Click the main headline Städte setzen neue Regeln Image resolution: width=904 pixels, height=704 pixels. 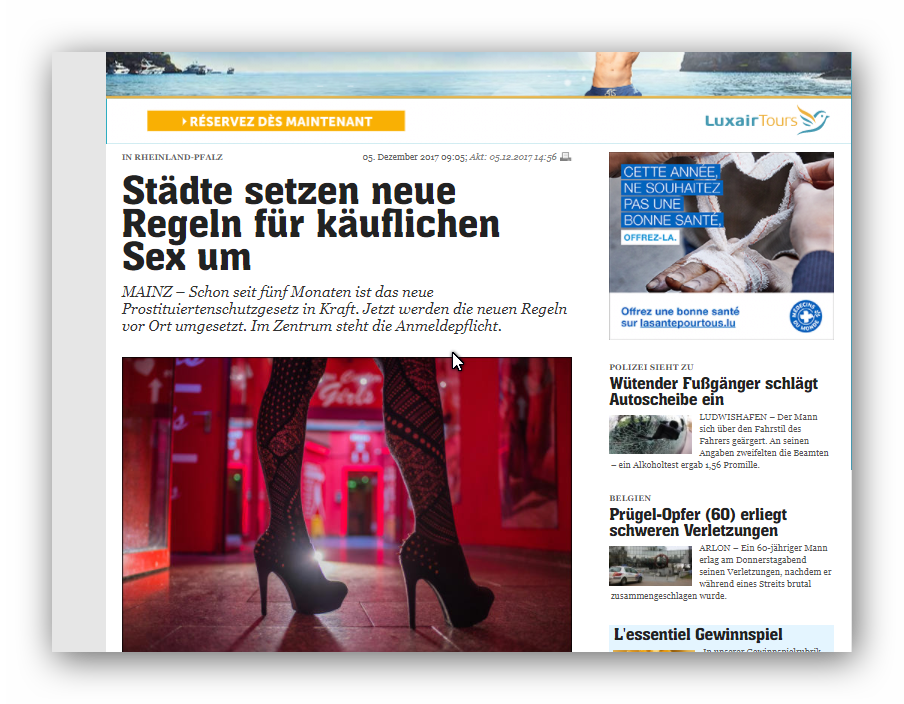coord(310,223)
